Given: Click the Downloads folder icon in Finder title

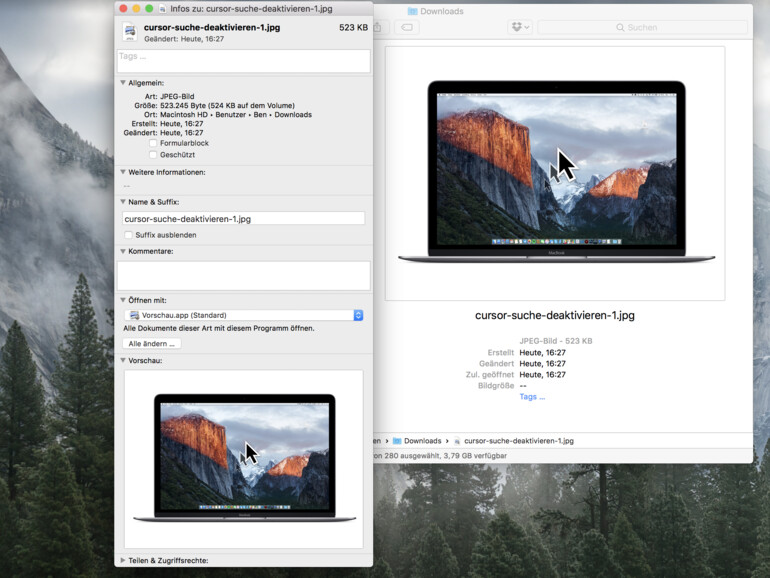Looking at the screenshot, I should (412, 11).
